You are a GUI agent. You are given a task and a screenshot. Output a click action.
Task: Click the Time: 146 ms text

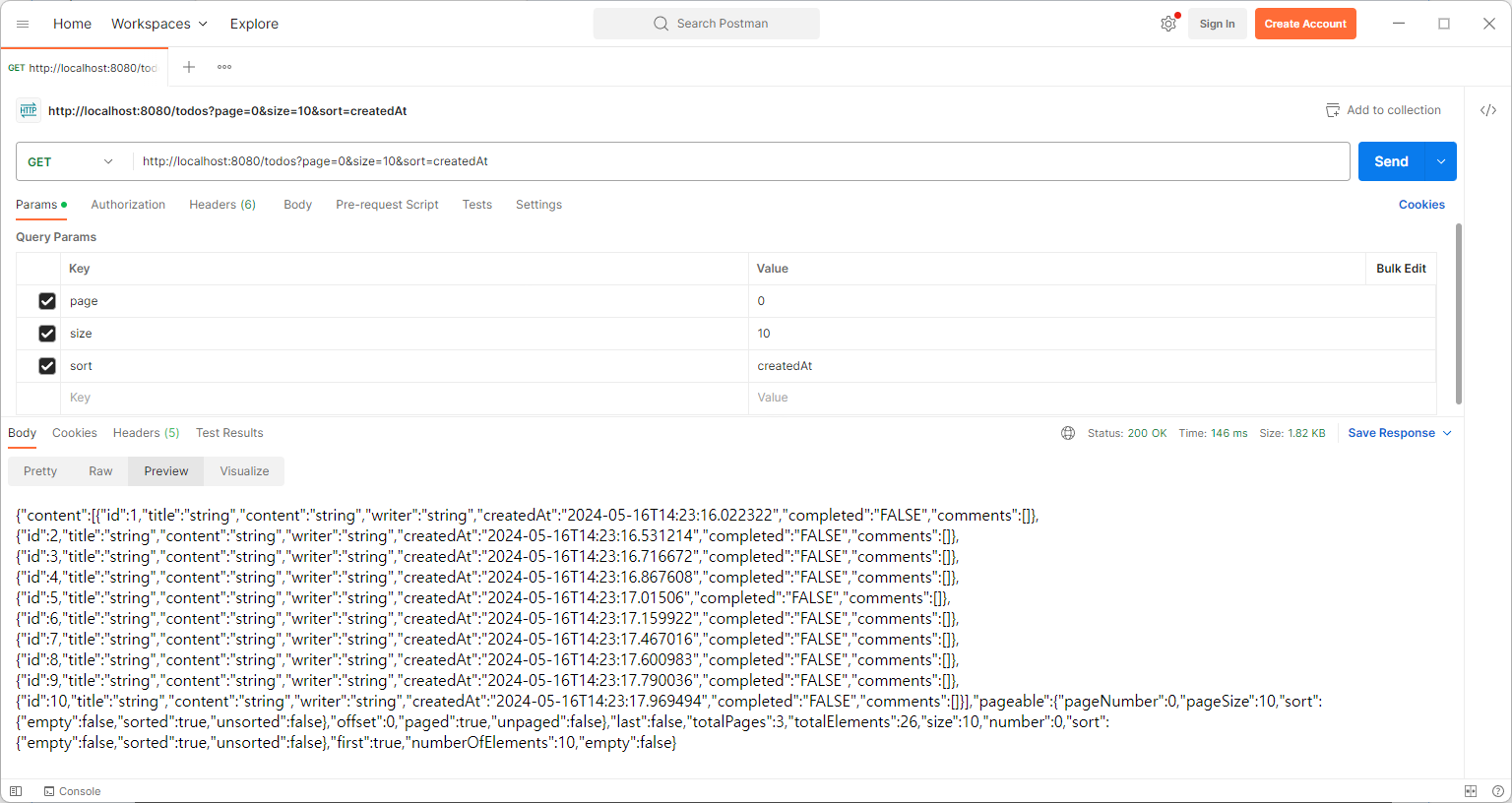tap(1213, 433)
